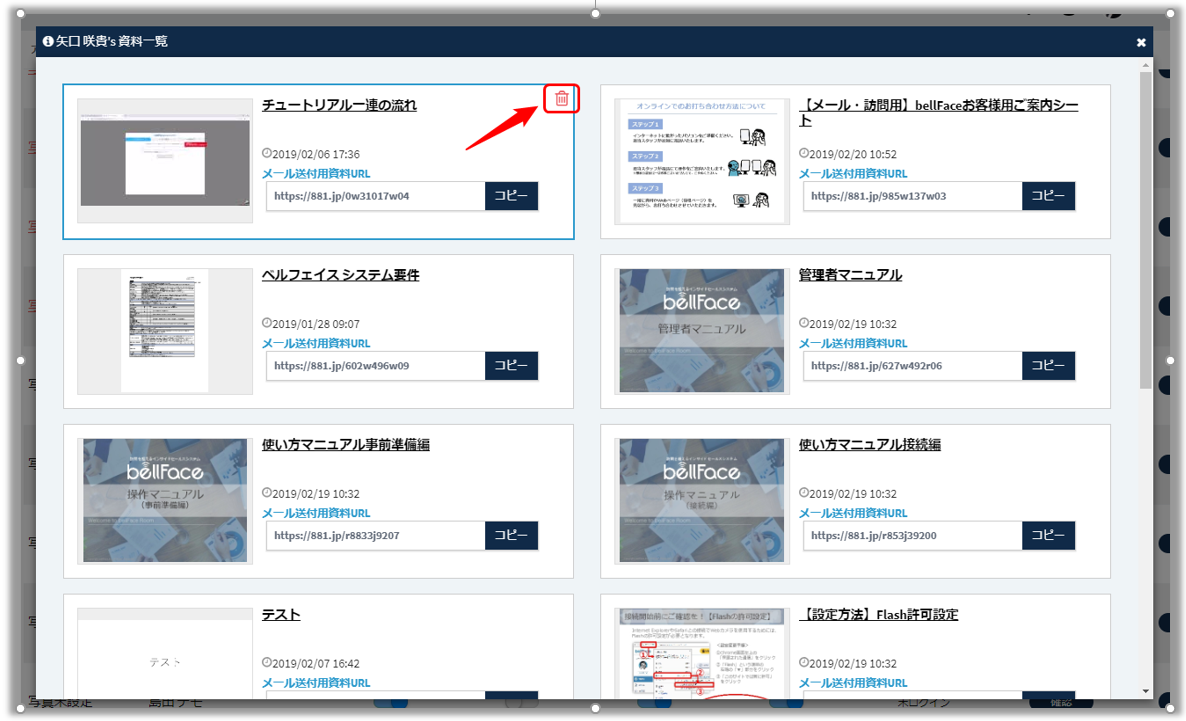Select the URL field containing 627w492r06
This screenshot has width=1186, height=721.
point(912,365)
